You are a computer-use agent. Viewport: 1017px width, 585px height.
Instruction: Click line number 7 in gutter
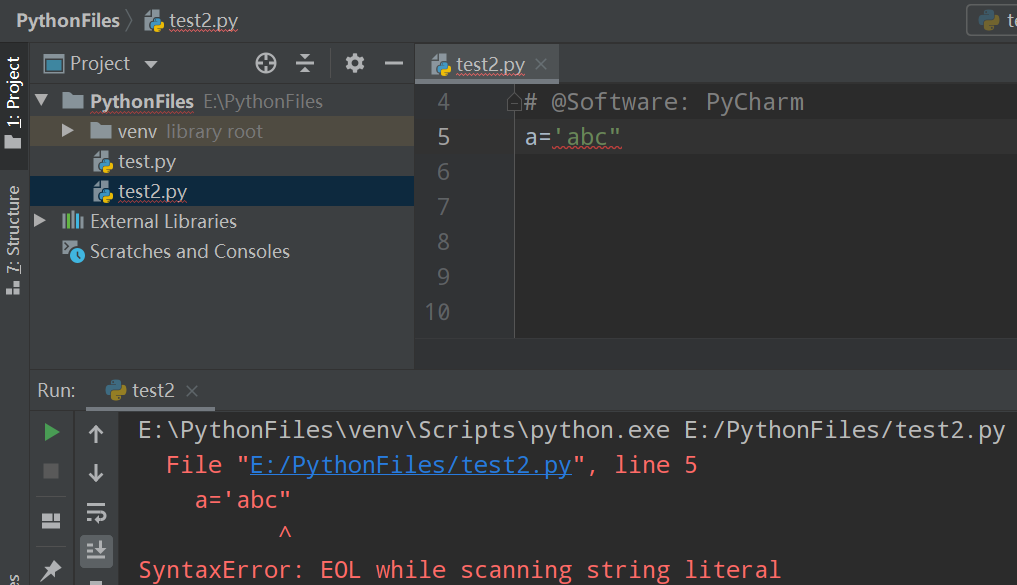[x=444, y=207]
